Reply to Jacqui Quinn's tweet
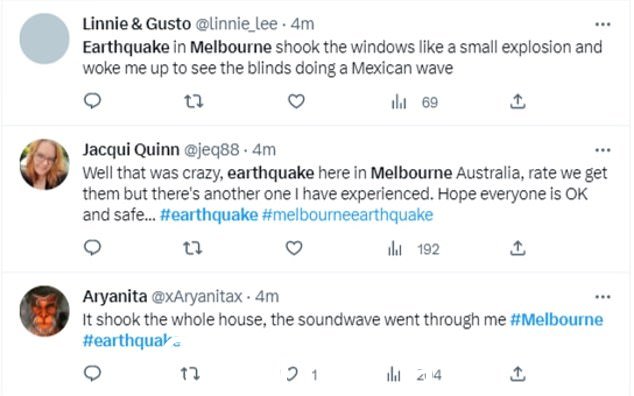The height and width of the screenshot is (396, 634). (x=92, y=247)
